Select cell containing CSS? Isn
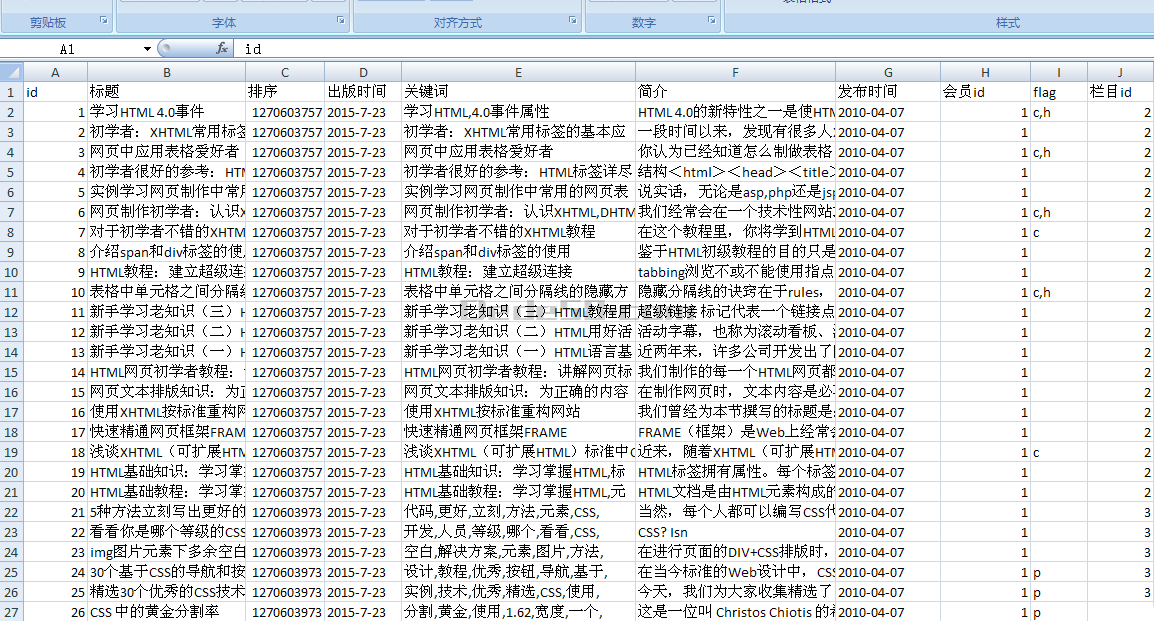 [735, 532]
